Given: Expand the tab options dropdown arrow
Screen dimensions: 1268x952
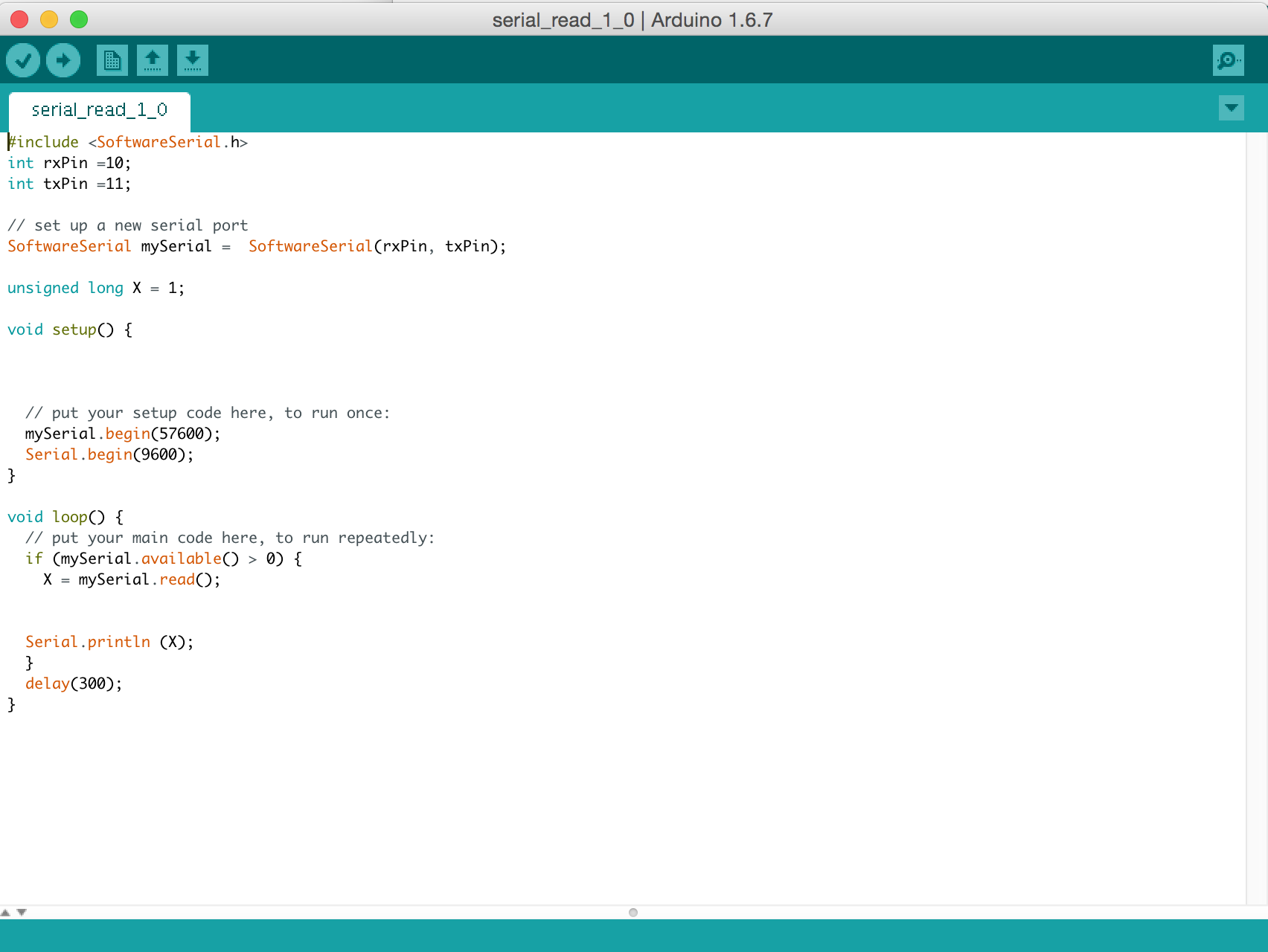Looking at the screenshot, I should click(x=1232, y=108).
